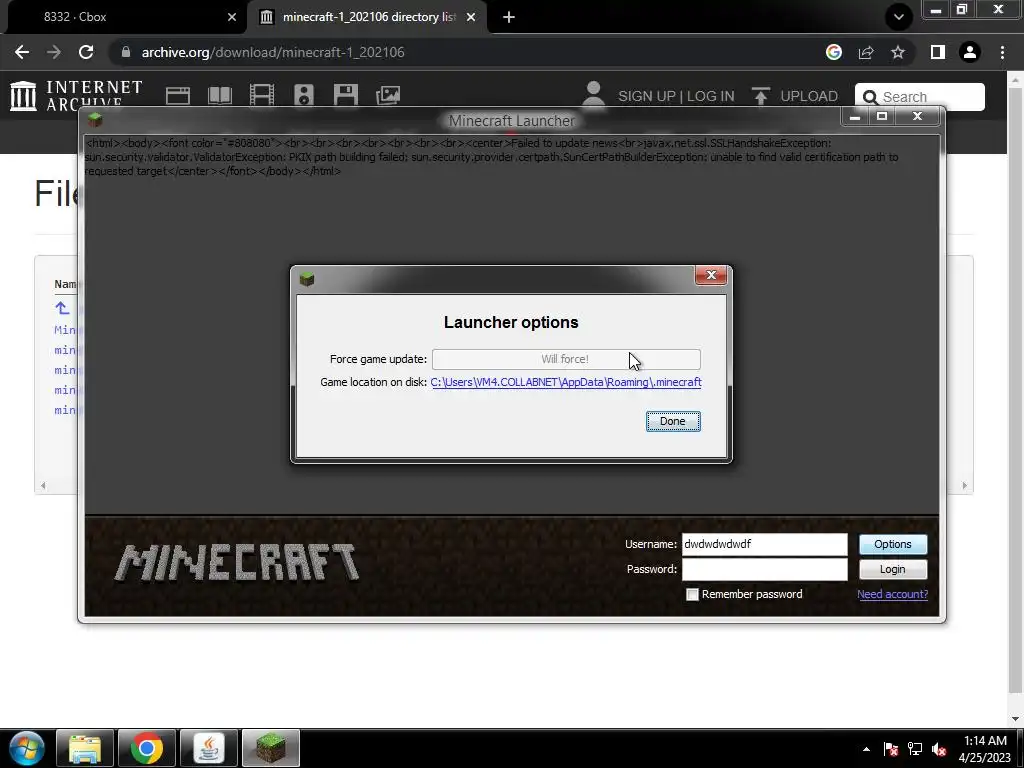Screen dimensions: 1024x768
Task: Open a new browser tab
Action: click(509, 17)
